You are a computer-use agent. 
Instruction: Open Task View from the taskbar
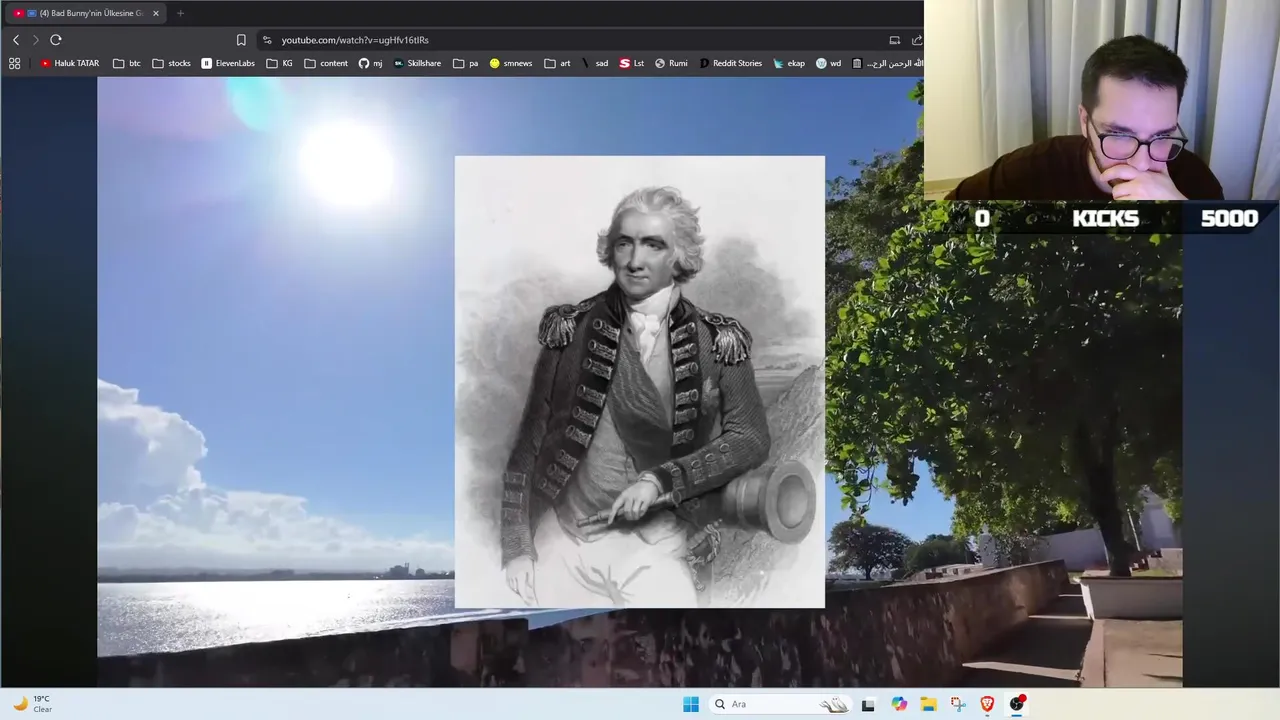868,704
